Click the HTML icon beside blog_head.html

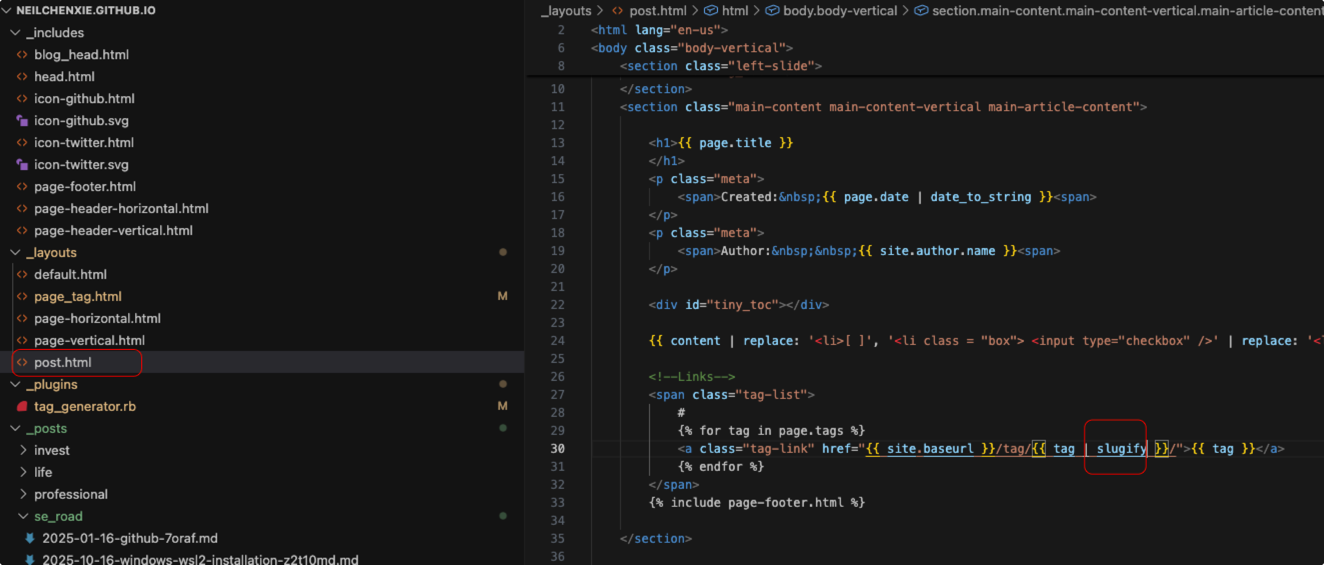click(22, 55)
